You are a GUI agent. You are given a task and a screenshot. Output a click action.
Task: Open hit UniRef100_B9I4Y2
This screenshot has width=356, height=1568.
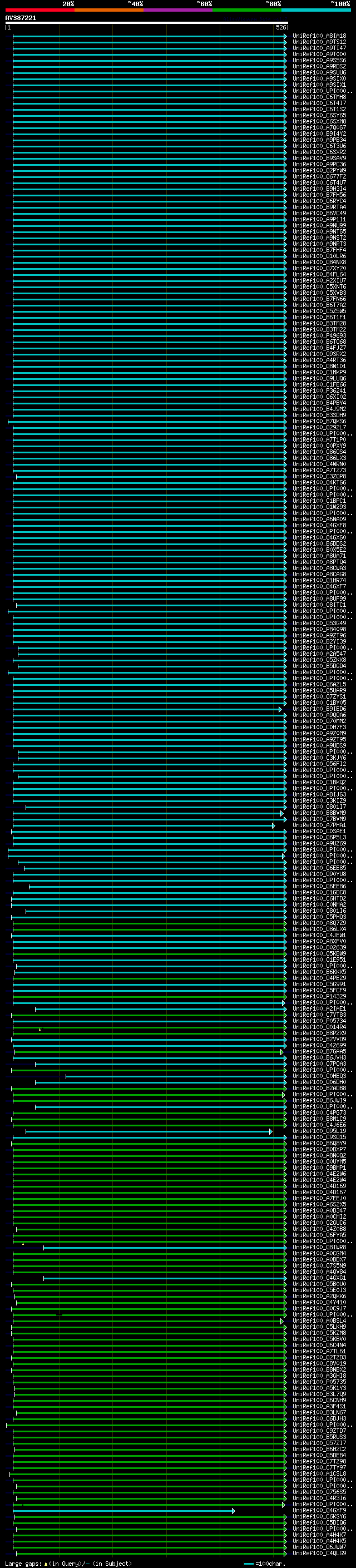(319, 134)
